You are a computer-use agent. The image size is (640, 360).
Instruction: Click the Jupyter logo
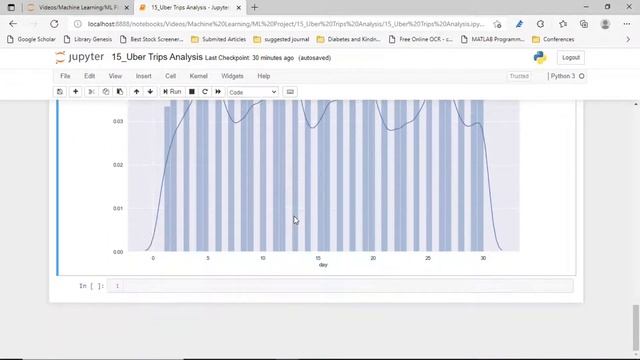pyautogui.click(x=80, y=57)
